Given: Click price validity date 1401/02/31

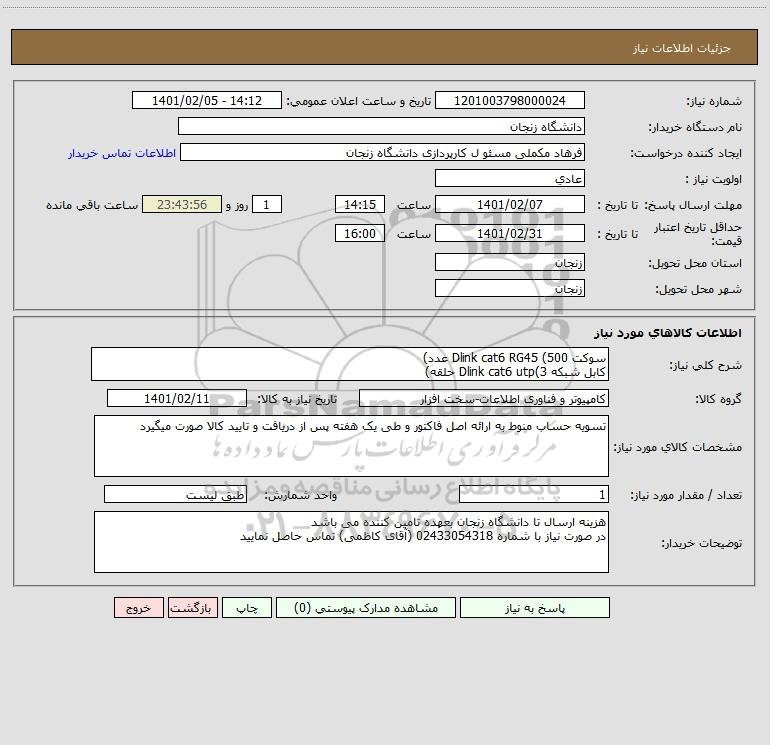Looking at the screenshot, I should [x=510, y=233].
